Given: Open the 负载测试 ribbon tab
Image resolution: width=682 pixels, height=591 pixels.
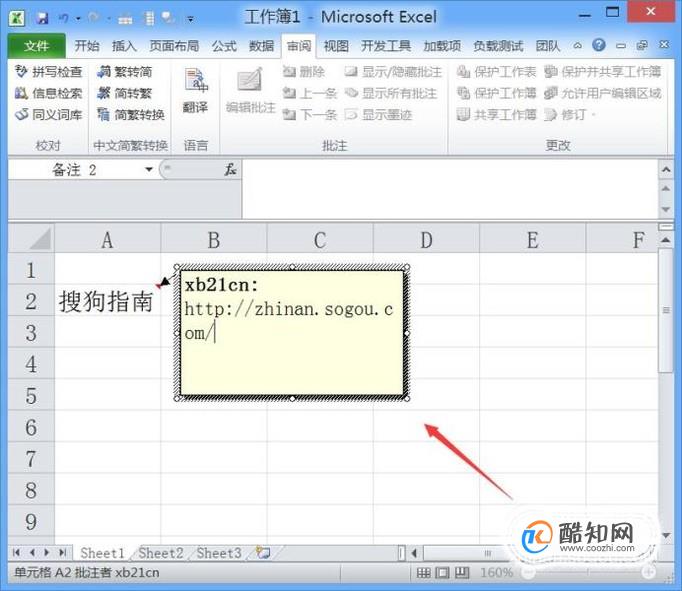Looking at the screenshot, I should (x=498, y=46).
